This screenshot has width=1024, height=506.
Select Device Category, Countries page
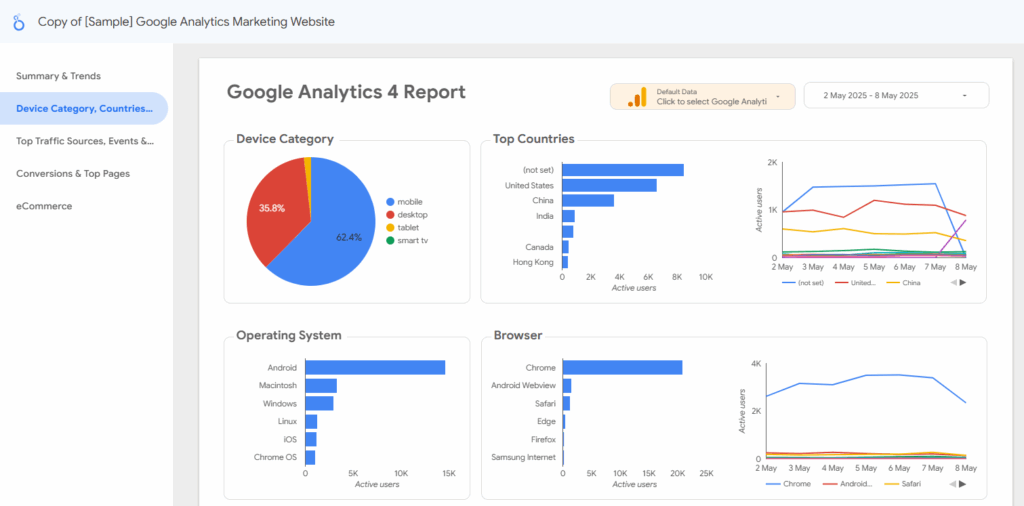[x=84, y=108]
